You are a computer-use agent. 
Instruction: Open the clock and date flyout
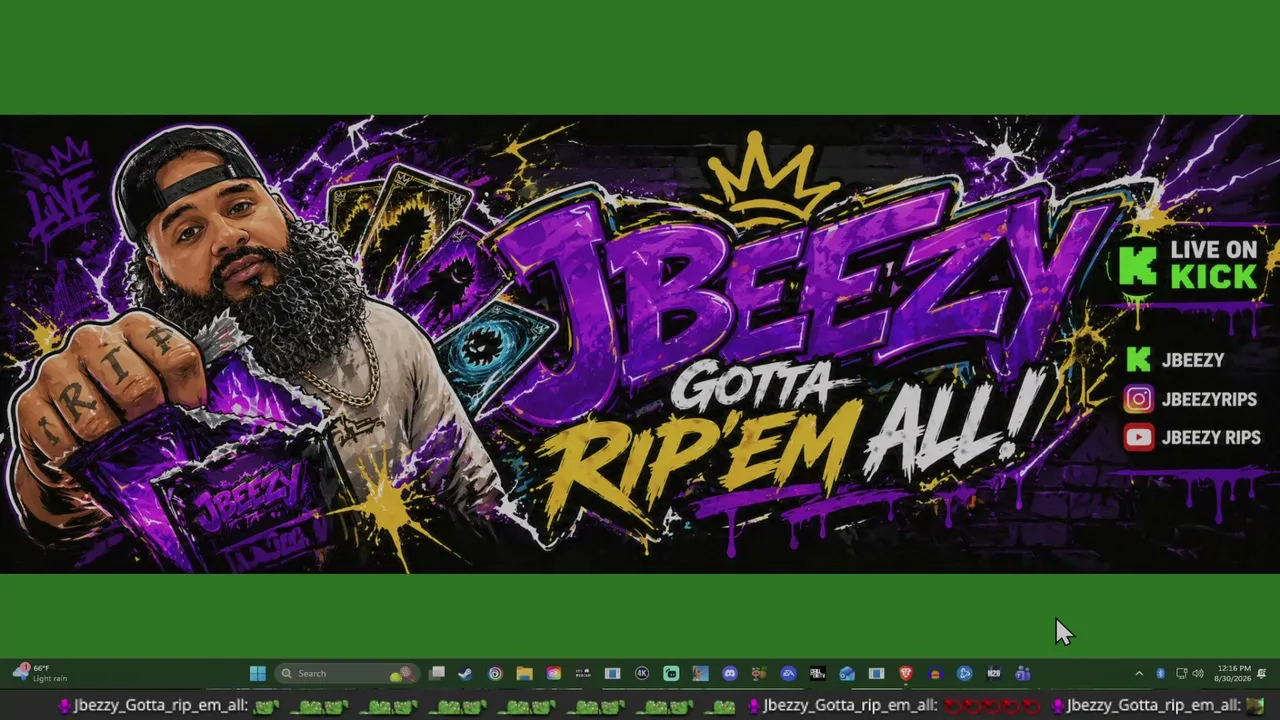pyautogui.click(x=1234, y=673)
